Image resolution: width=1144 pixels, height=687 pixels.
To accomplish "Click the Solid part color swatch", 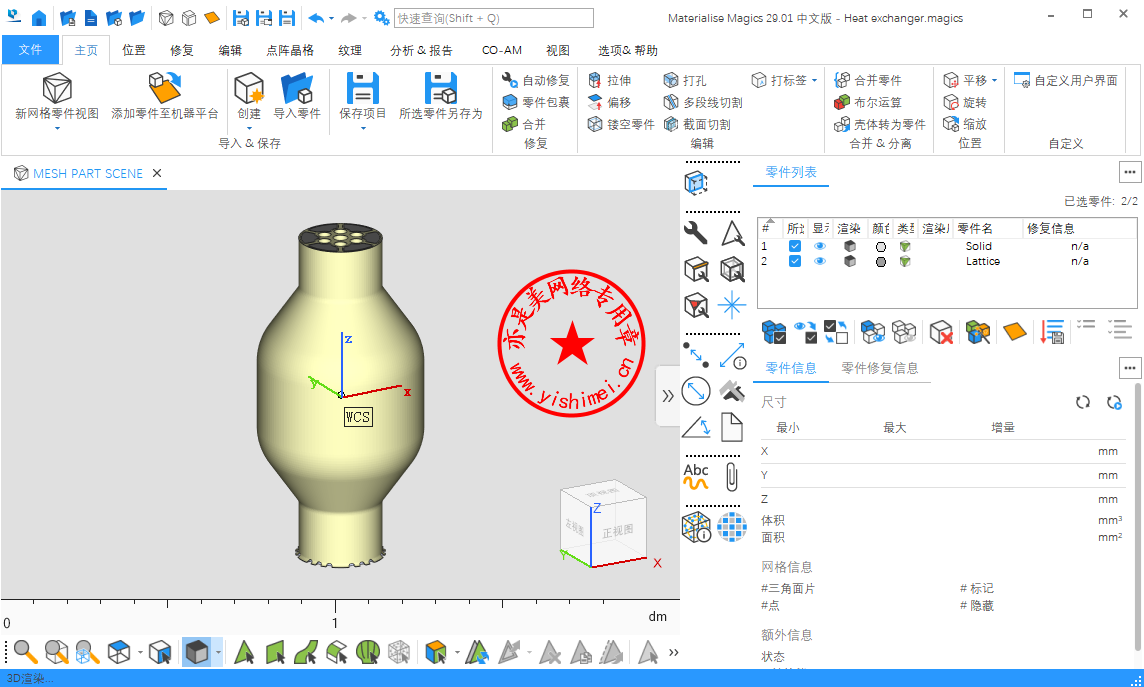I will coord(881,246).
